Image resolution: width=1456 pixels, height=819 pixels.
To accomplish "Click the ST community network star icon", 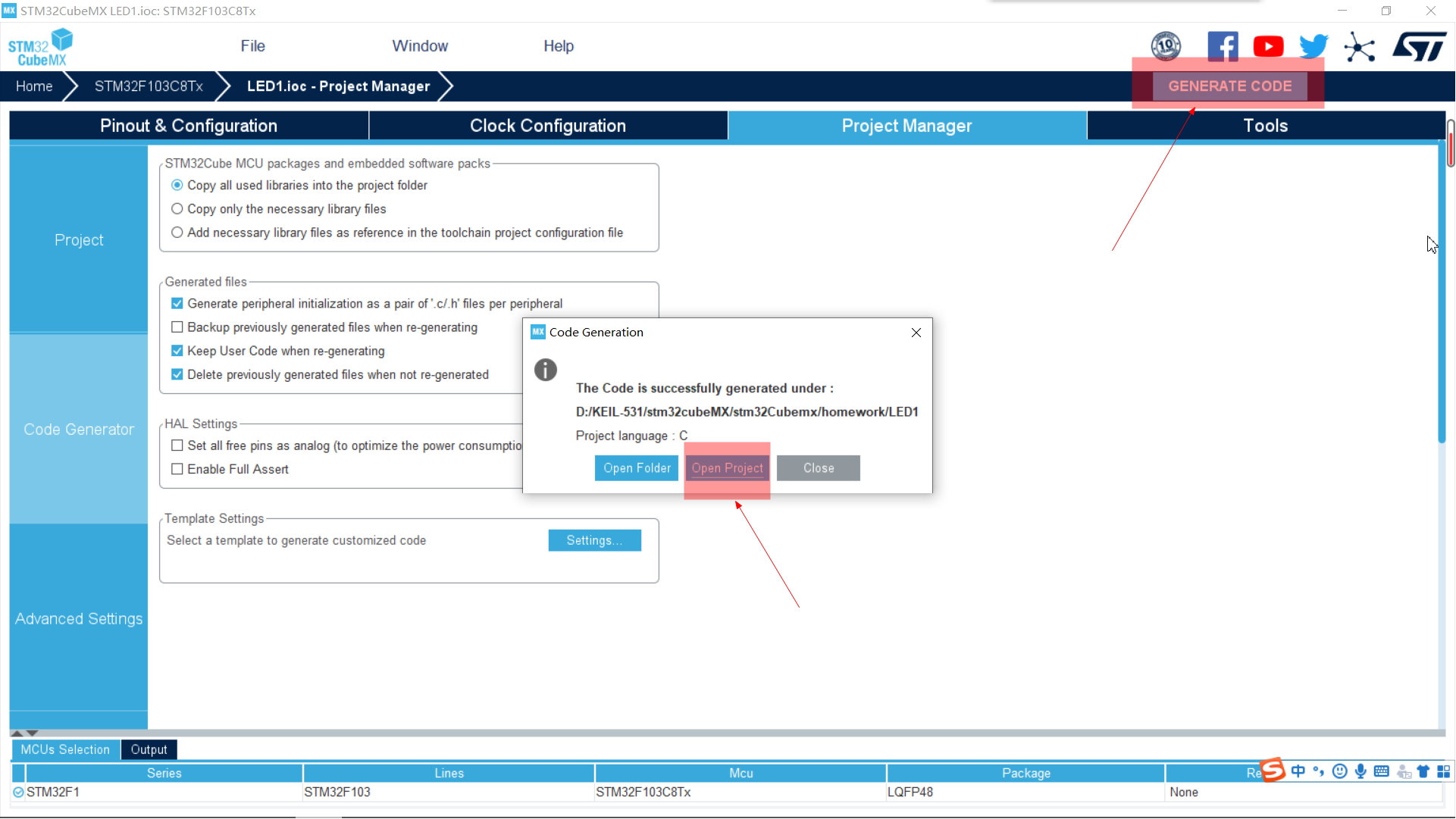I will point(1360,47).
